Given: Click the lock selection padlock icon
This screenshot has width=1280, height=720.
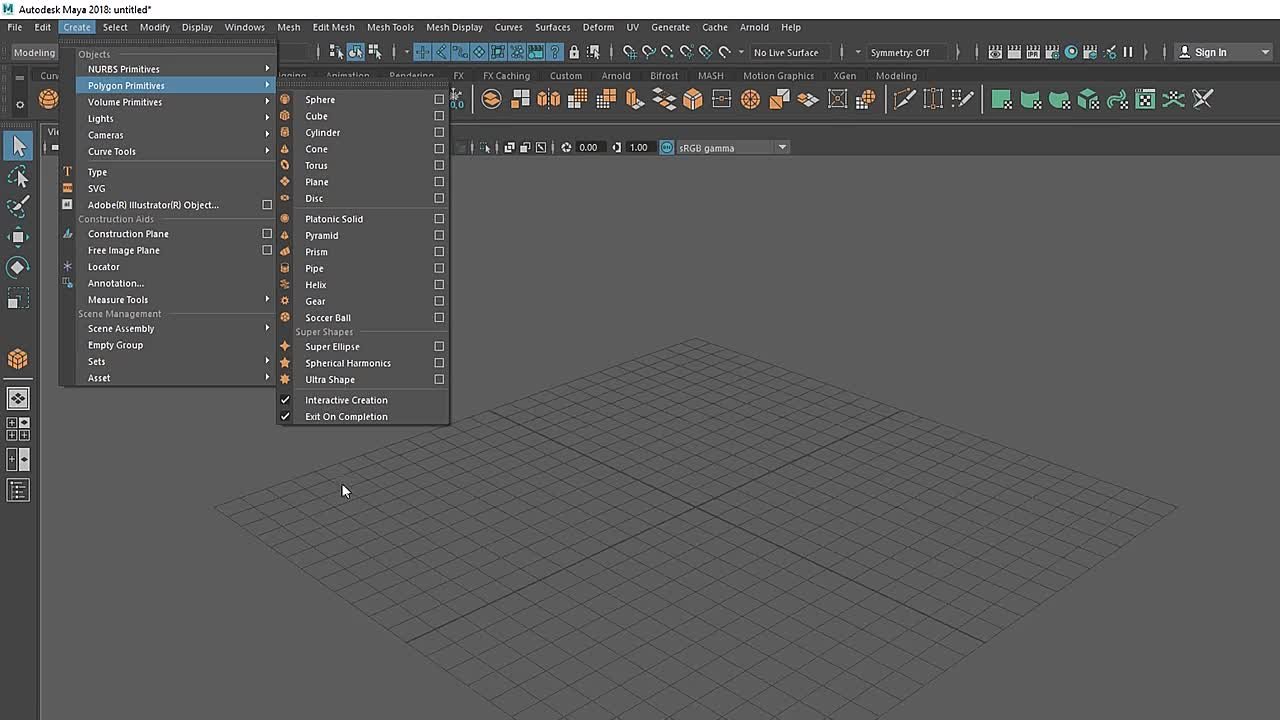Looking at the screenshot, I should click(574, 52).
